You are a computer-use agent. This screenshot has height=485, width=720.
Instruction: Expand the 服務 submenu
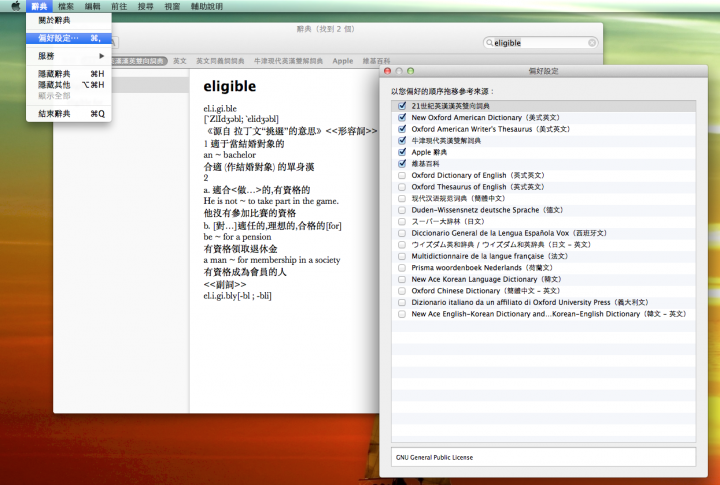pyautogui.click(x=69, y=56)
